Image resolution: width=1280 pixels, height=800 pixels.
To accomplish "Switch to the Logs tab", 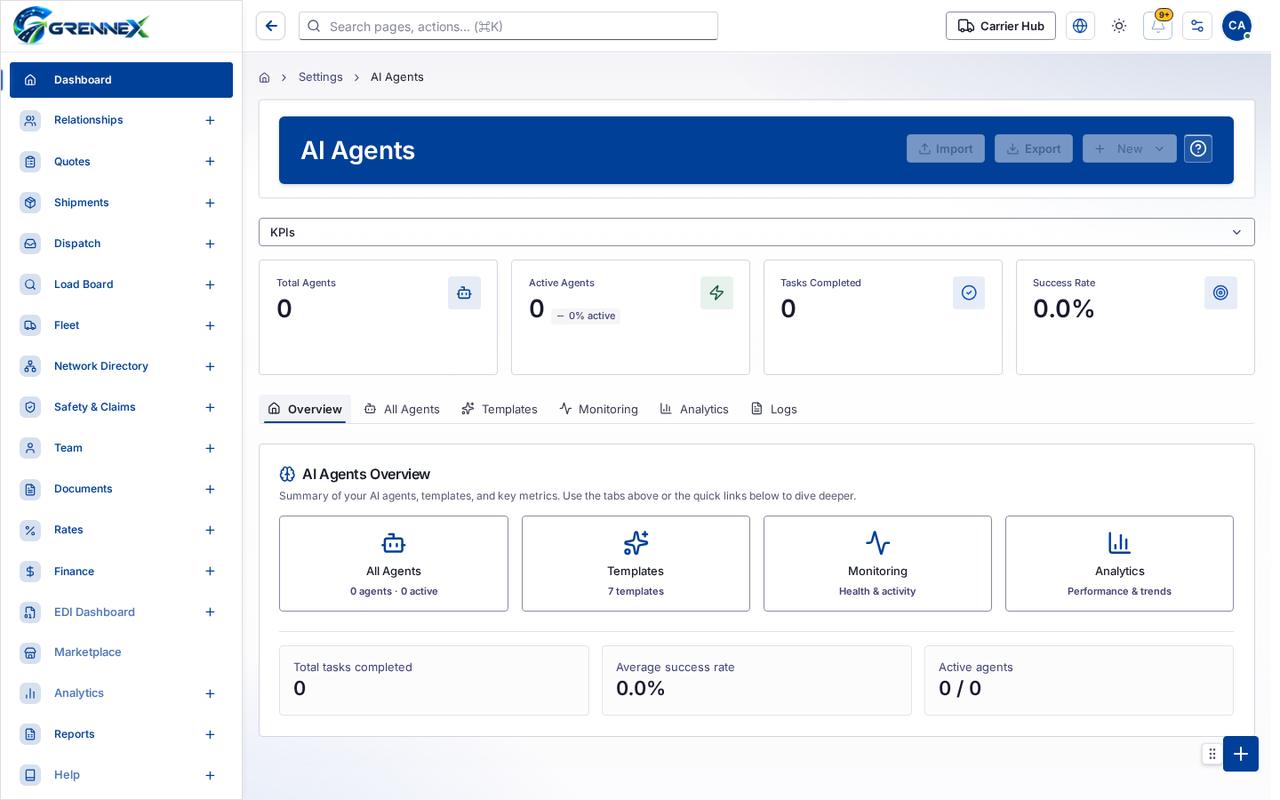I will tap(774, 409).
